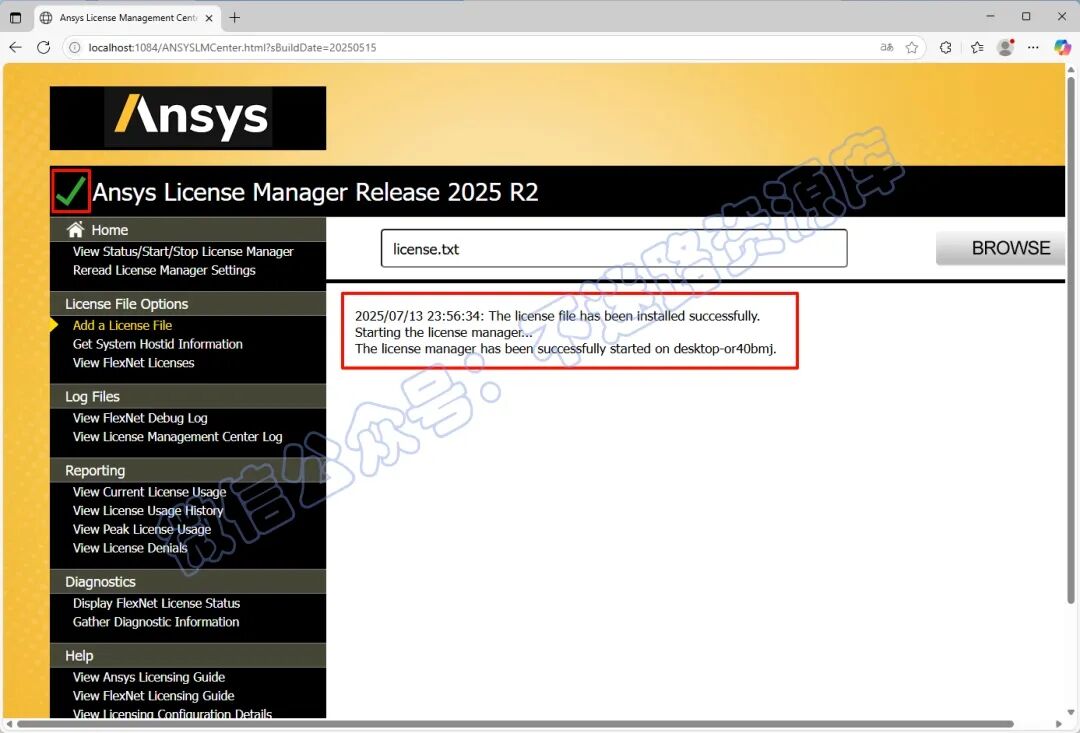The height and width of the screenshot is (733, 1080).
Task: Close the Ansys License Management tab
Action: pyautogui.click(x=209, y=18)
